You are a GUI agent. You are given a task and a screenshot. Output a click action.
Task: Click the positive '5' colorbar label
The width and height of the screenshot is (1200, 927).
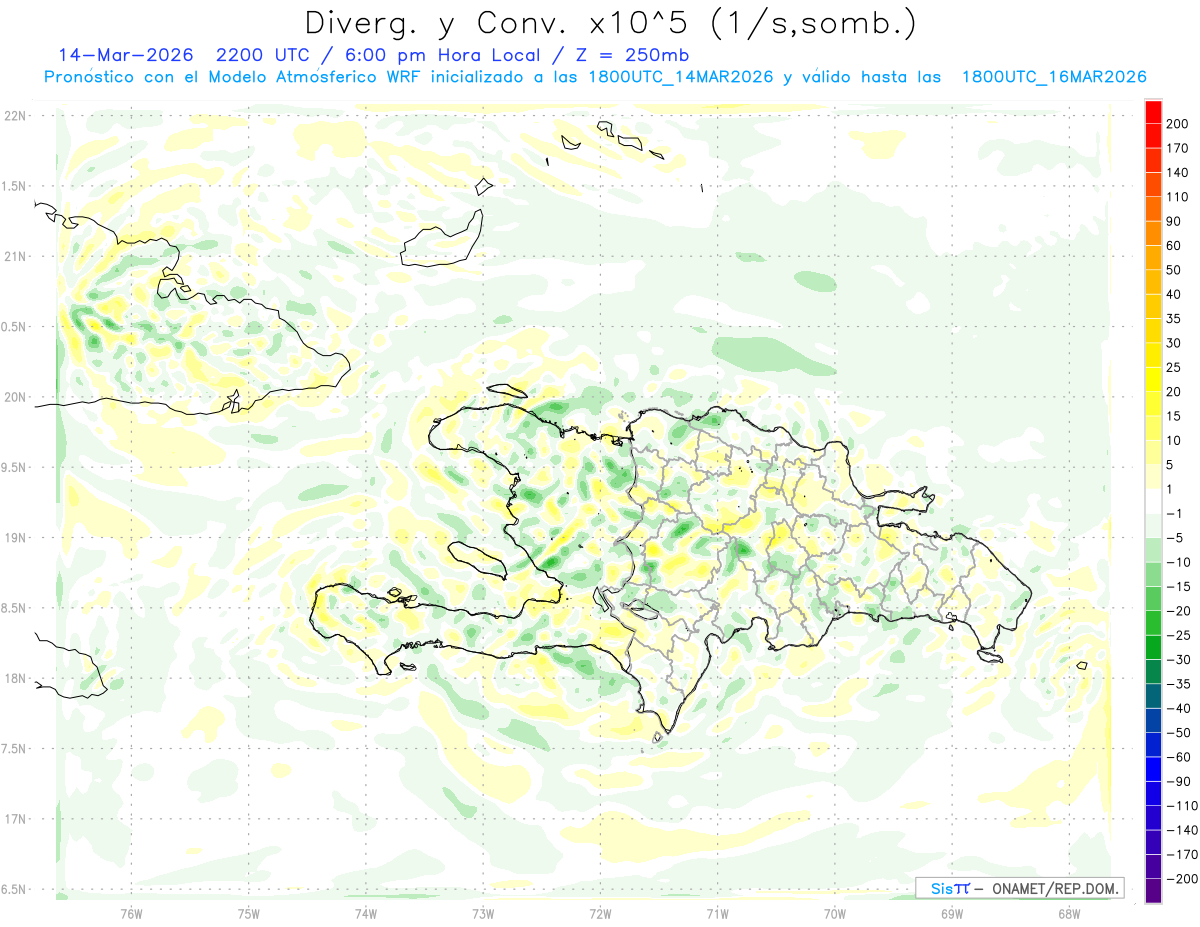[1171, 465]
